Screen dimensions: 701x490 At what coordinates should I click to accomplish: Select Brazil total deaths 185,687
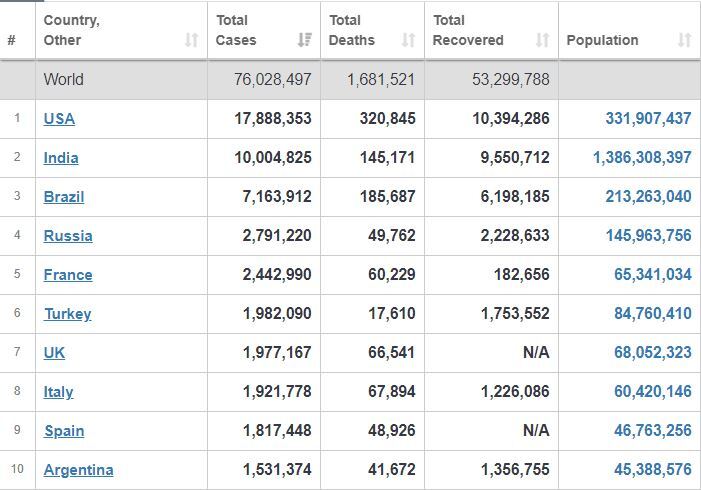388,196
